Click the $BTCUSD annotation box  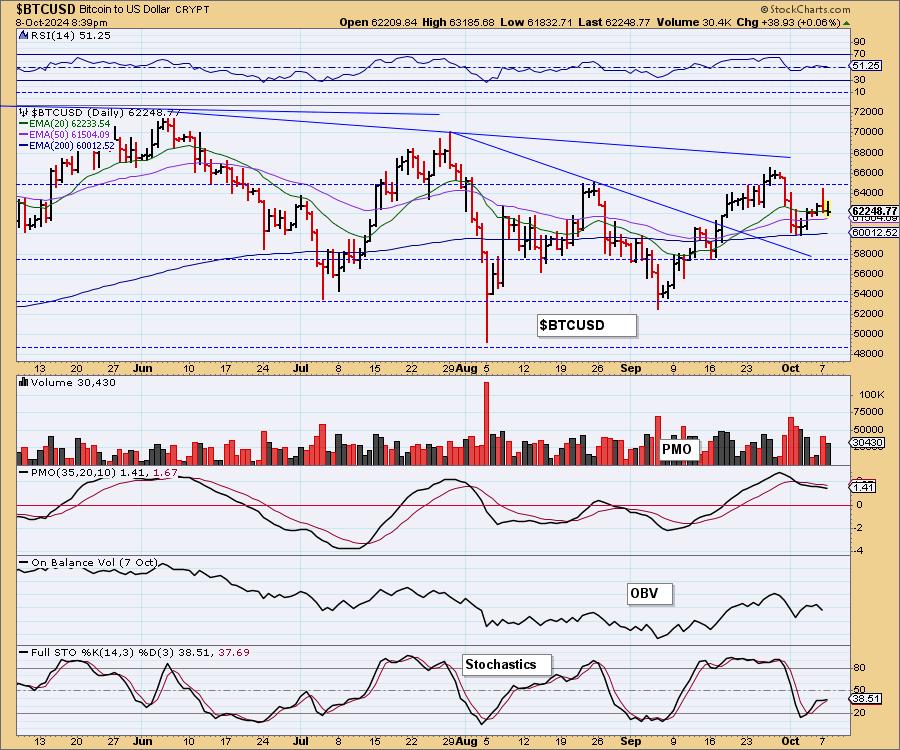(587, 325)
